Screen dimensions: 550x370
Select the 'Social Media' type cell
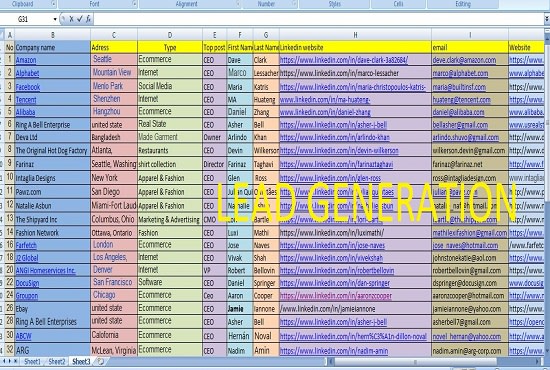(x=170, y=86)
